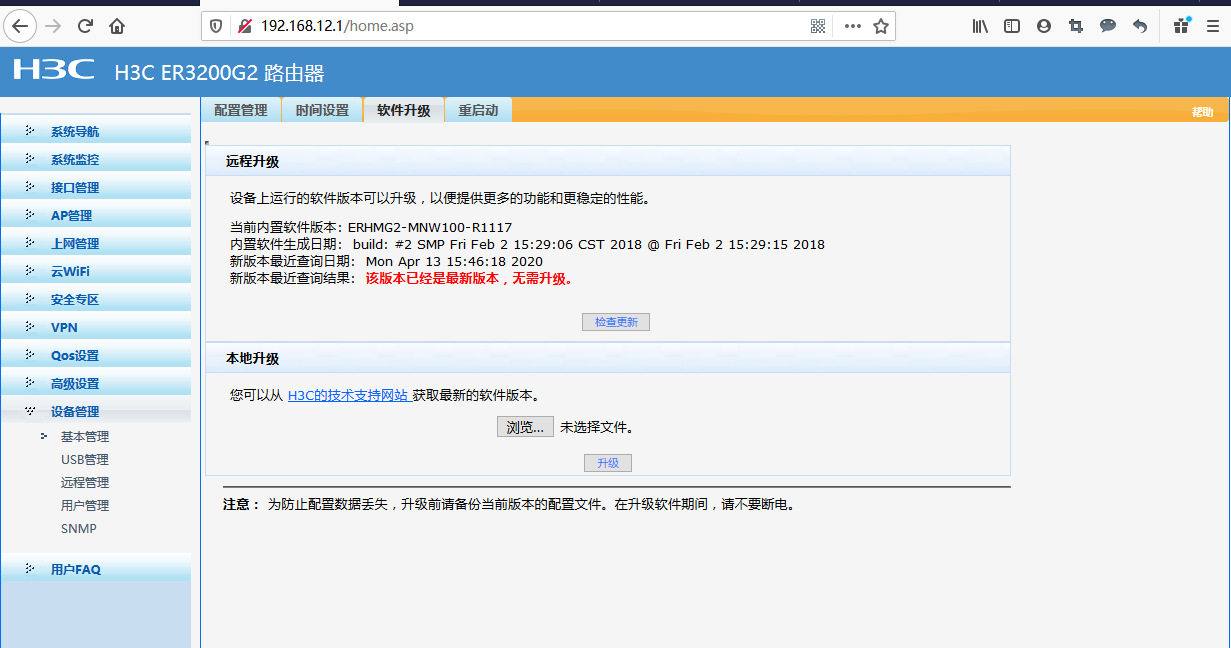Click the shield tracking protection icon
The width and height of the screenshot is (1231, 648).
point(215,26)
